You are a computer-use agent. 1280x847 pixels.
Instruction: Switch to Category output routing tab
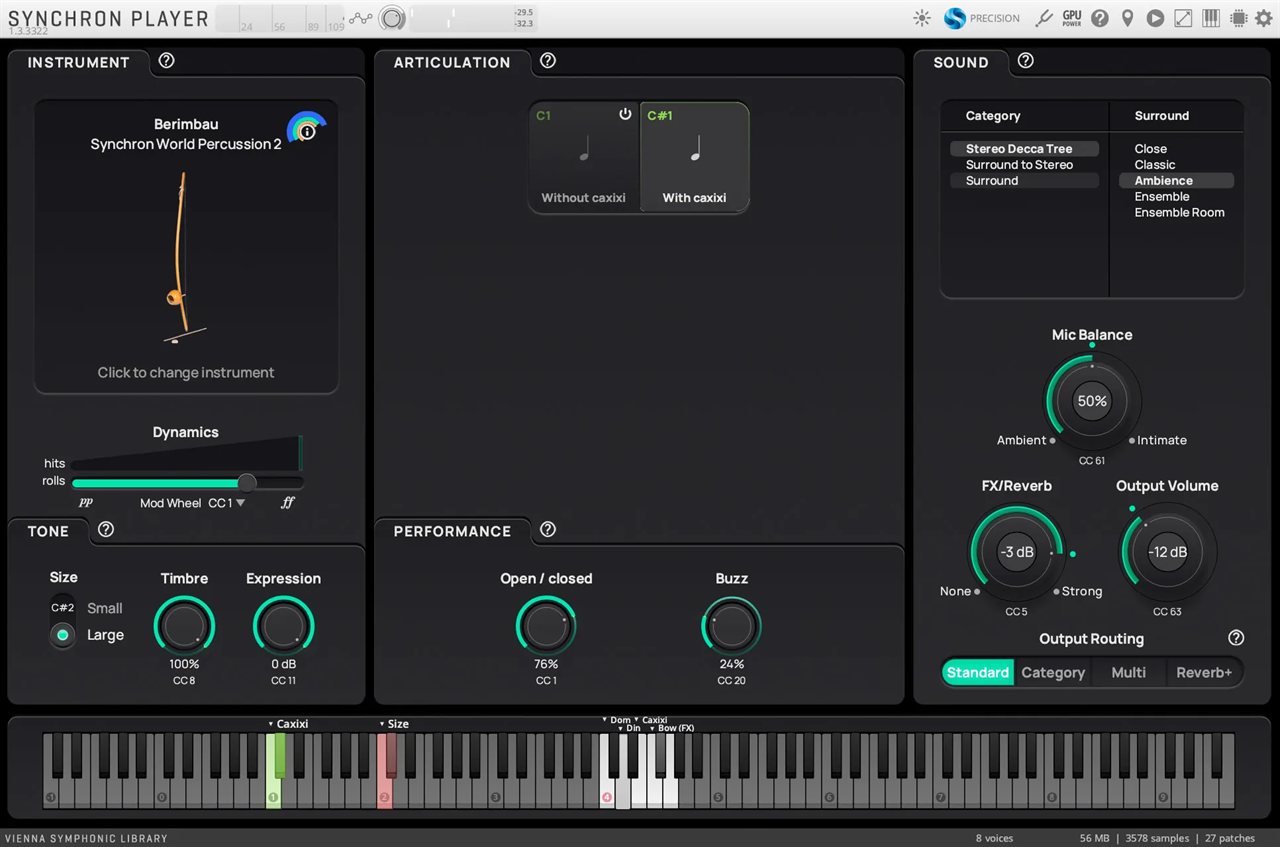pos(1053,672)
